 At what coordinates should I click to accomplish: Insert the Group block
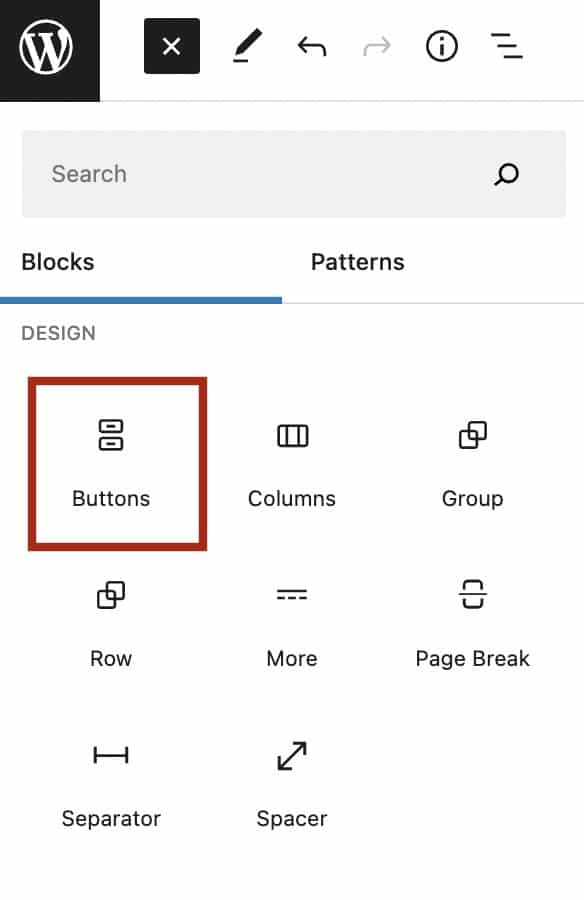click(473, 464)
